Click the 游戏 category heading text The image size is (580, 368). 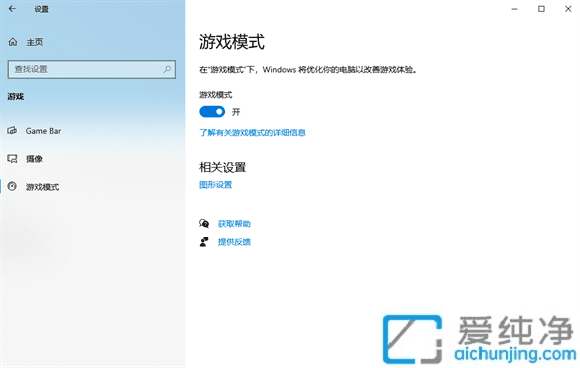(x=16, y=97)
